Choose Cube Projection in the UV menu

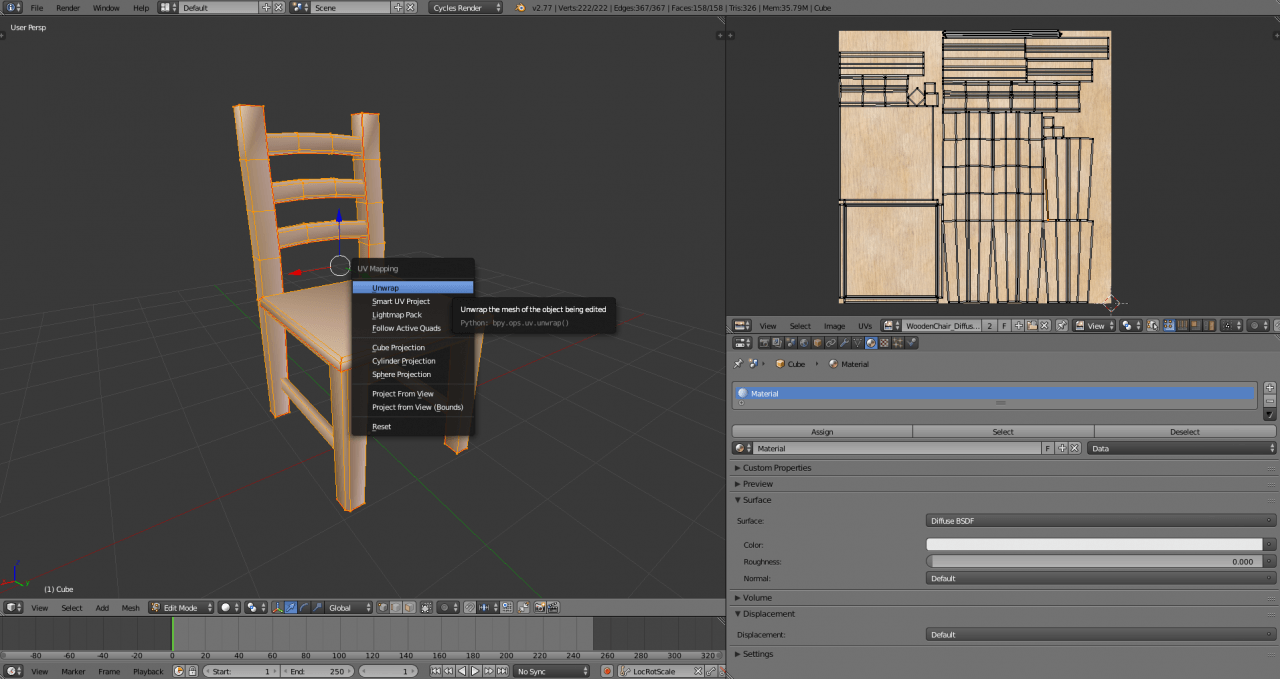point(398,348)
